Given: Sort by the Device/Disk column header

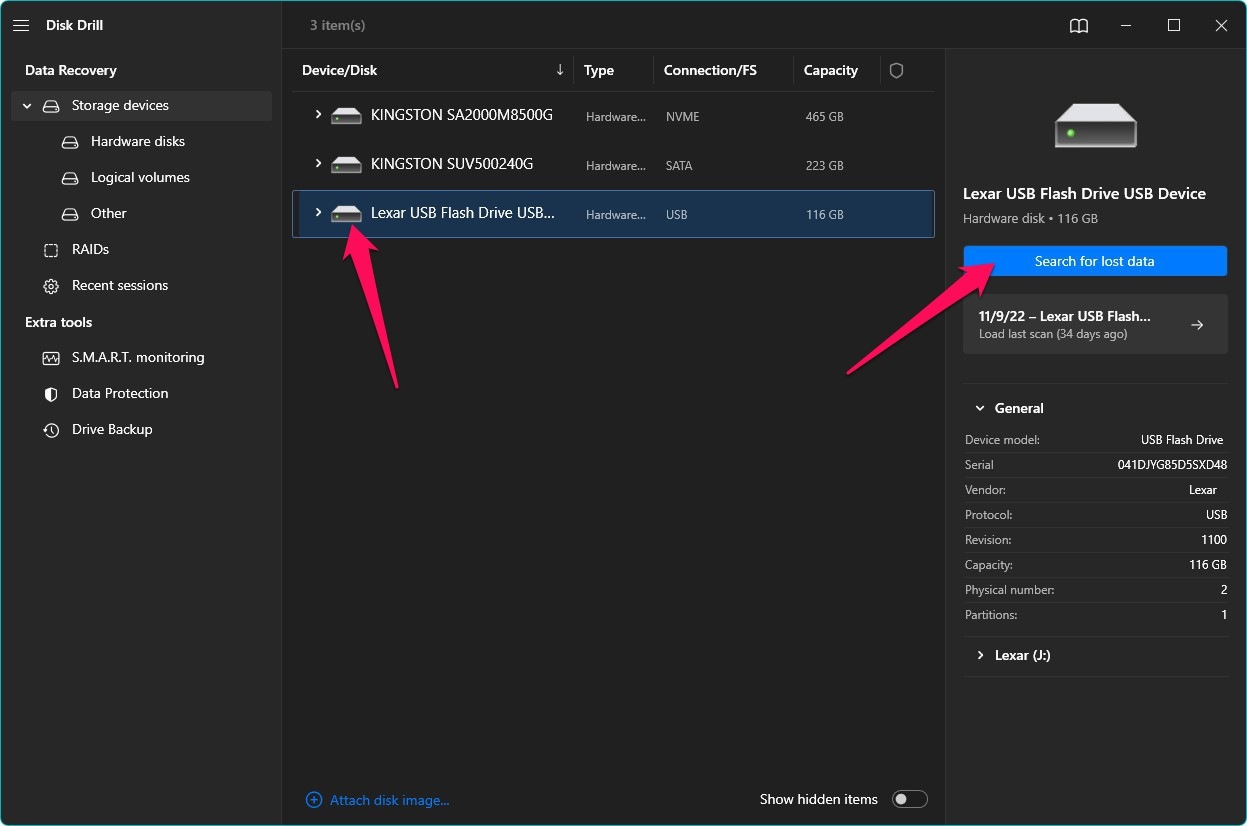Looking at the screenshot, I should [x=340, y=70].
